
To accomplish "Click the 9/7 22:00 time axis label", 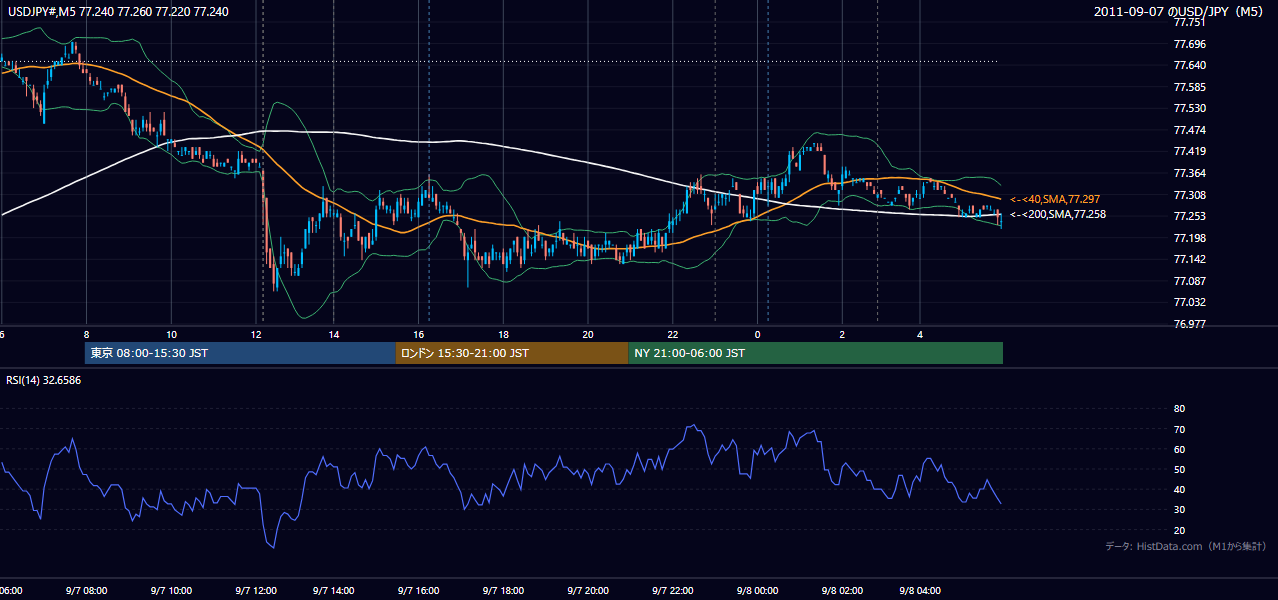I will 672,591.
